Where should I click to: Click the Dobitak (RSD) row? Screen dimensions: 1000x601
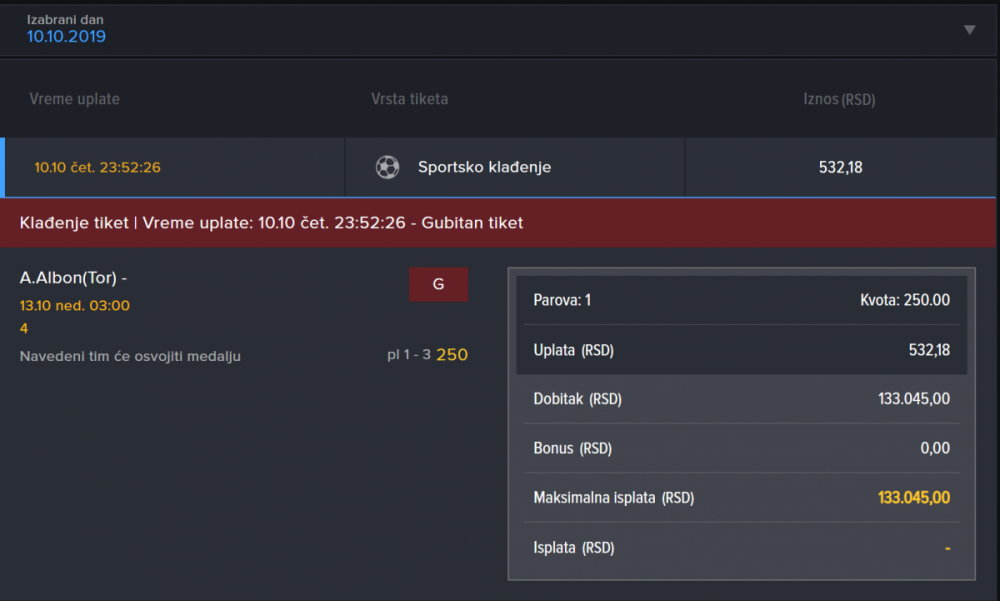[x=741, y=399]
